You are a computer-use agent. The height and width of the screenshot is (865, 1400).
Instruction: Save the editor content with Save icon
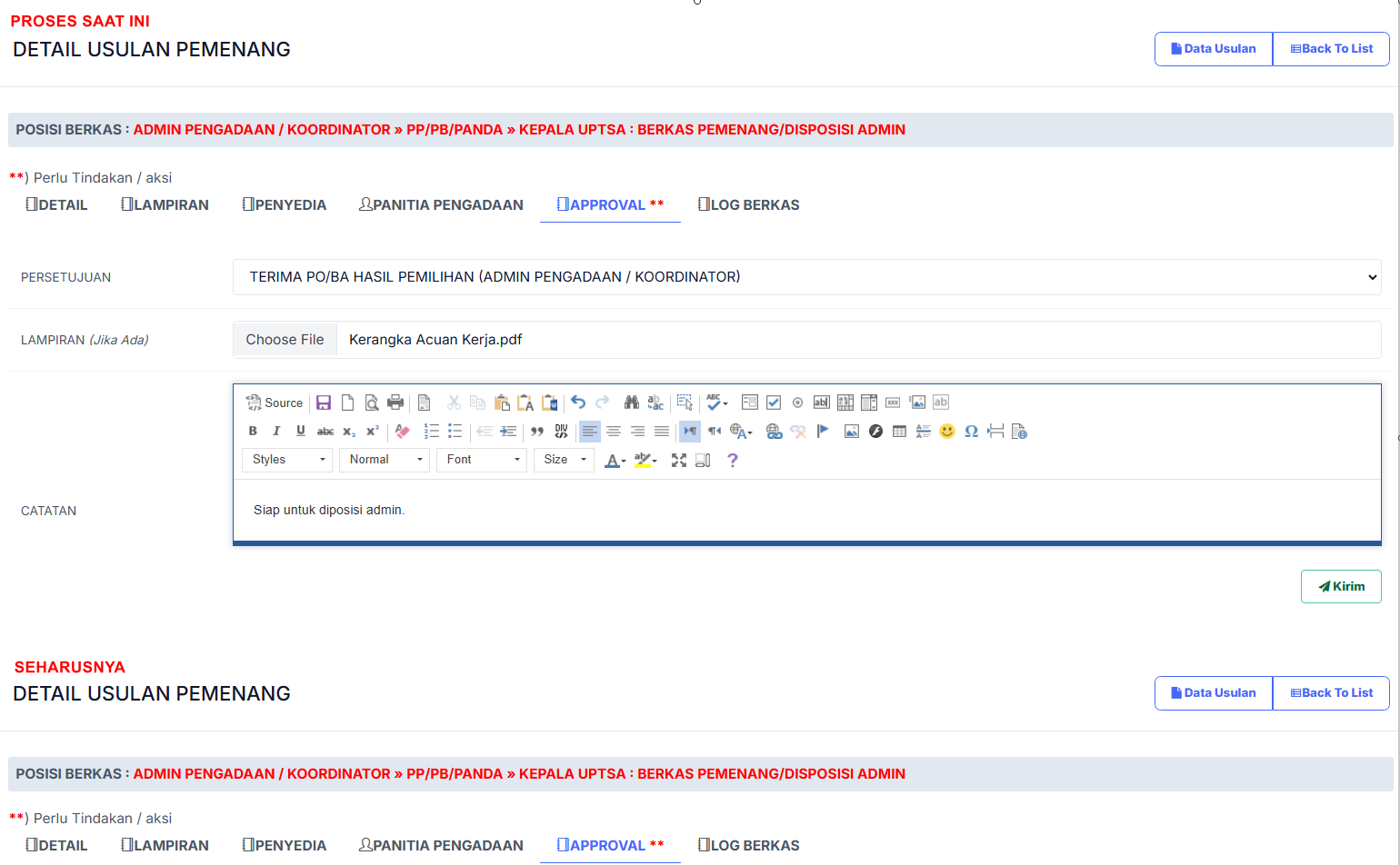click(x=324, y=403)
